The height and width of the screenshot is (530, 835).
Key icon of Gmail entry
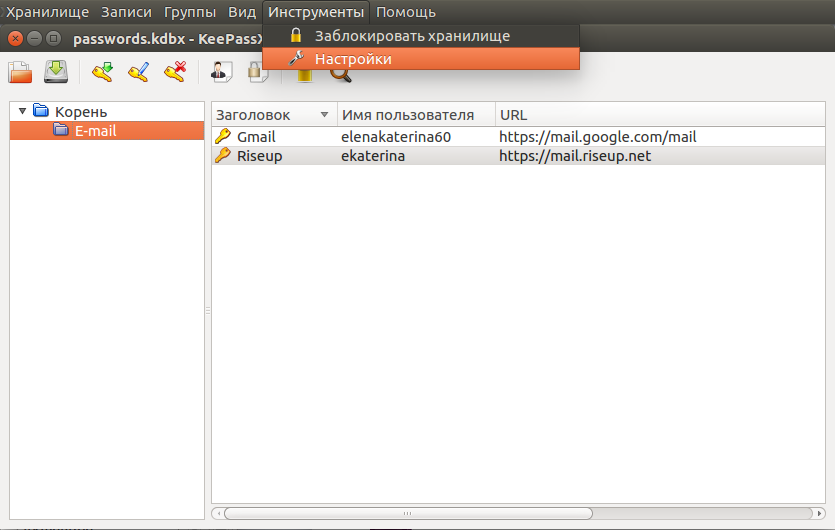click(x=223, y=136)
